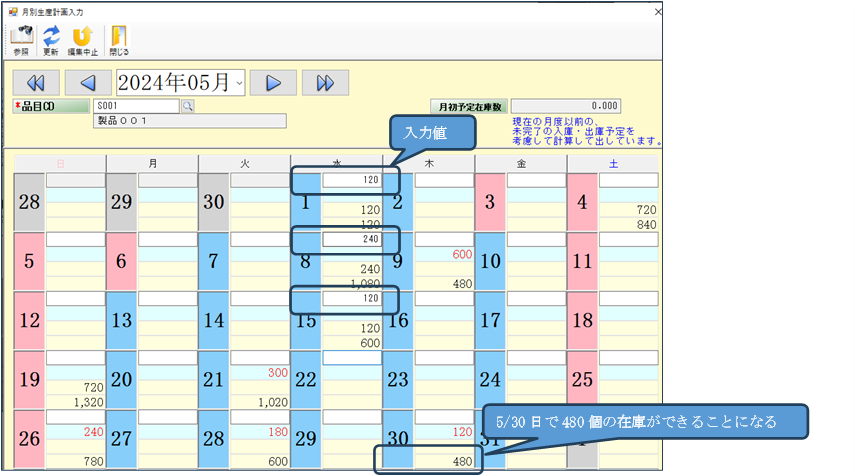Viewport: 855px width, 476px height.
Task: Open the 2024年05月 month dropdown
Action: coord(239,82)
